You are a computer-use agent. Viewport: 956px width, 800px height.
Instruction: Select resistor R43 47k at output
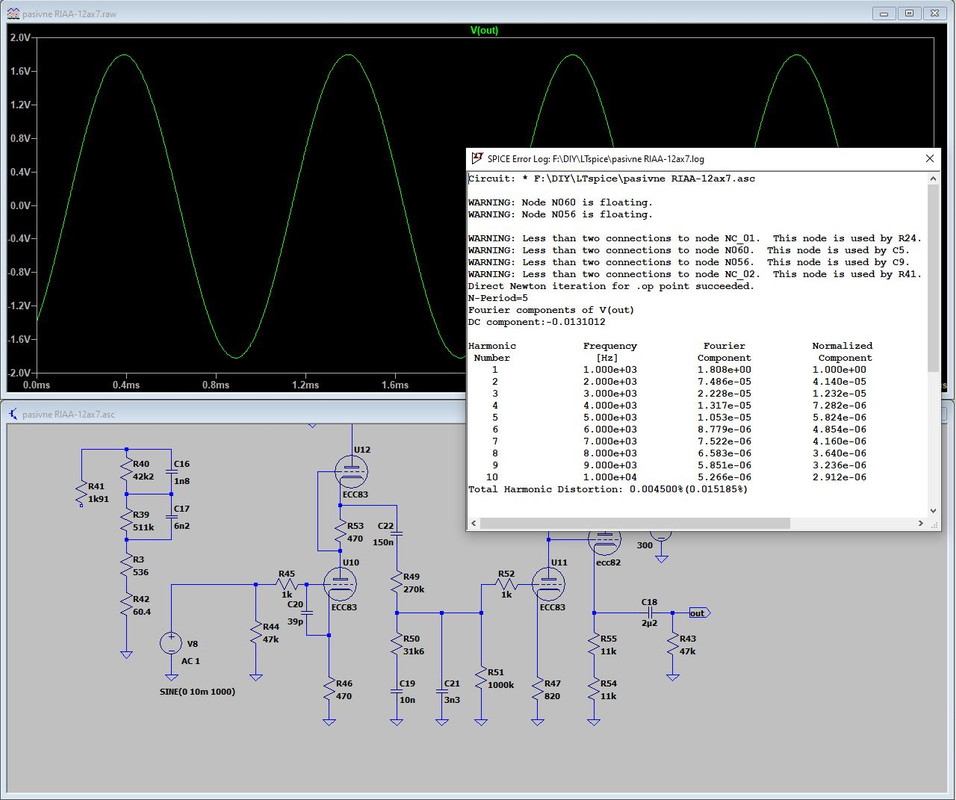tap(672, 645)
